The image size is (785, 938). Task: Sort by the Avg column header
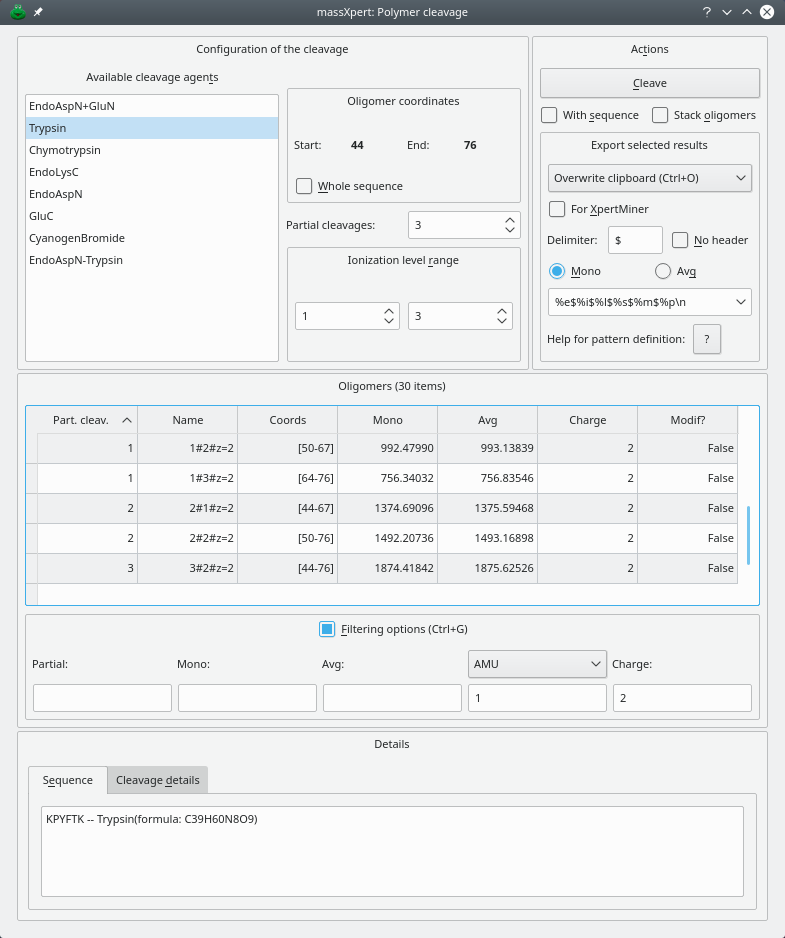coord(488,420)
